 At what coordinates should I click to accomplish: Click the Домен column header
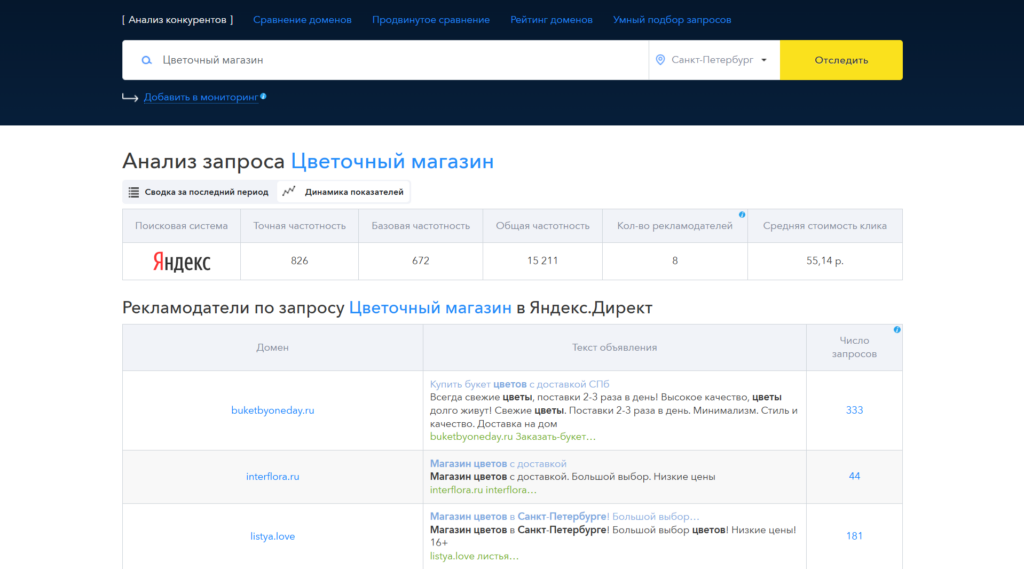(272, 348)
